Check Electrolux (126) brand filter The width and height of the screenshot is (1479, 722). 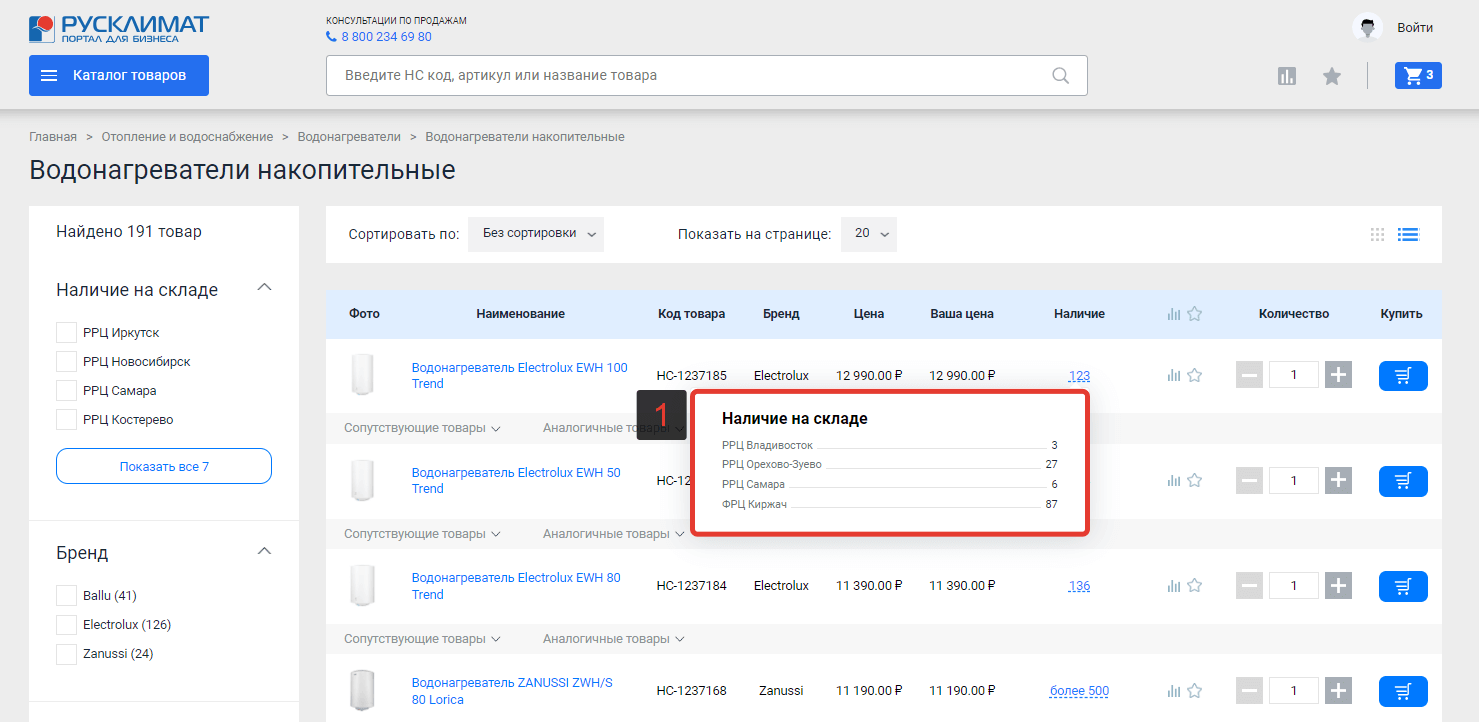click(66, 625)
